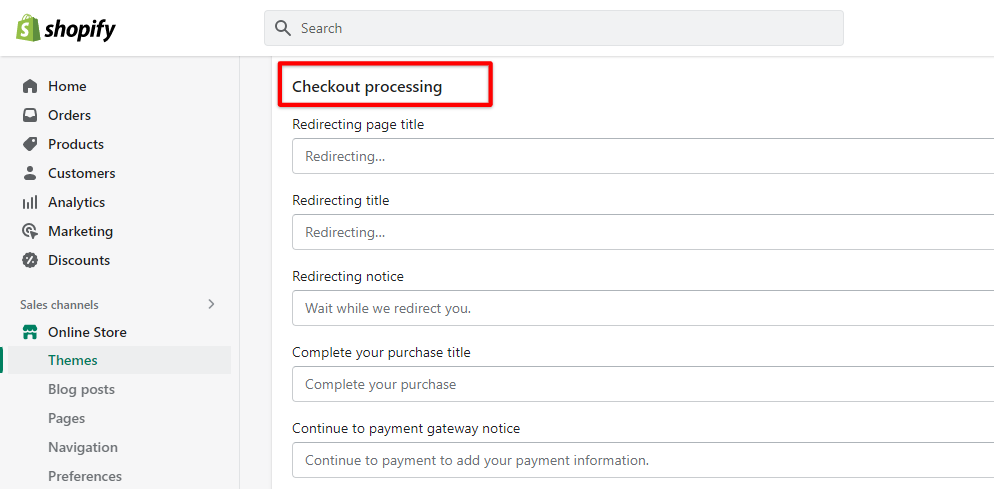
Task: Click the Marketing target icon
Action: point(30,231)
